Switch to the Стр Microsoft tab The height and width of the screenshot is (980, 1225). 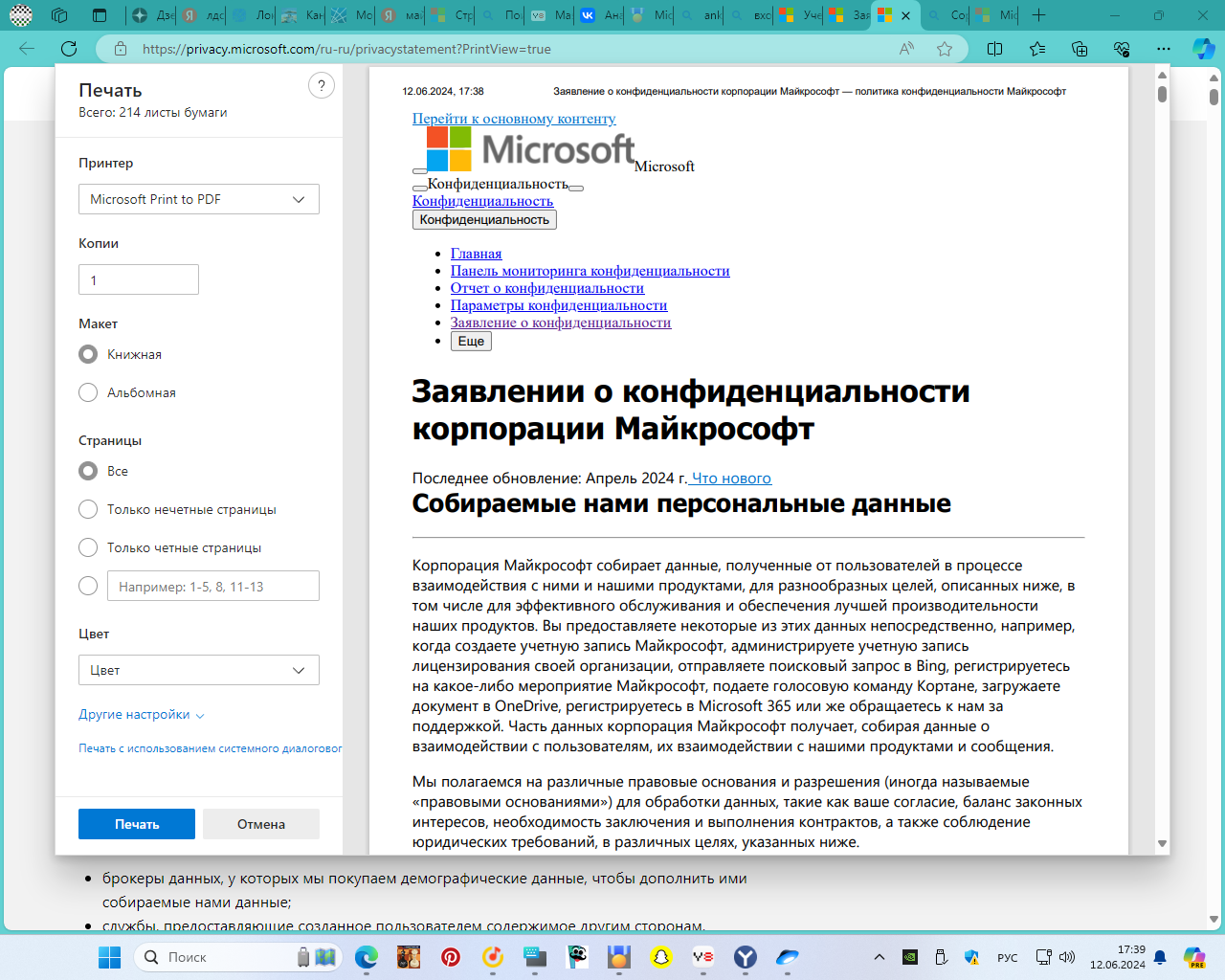450,15
